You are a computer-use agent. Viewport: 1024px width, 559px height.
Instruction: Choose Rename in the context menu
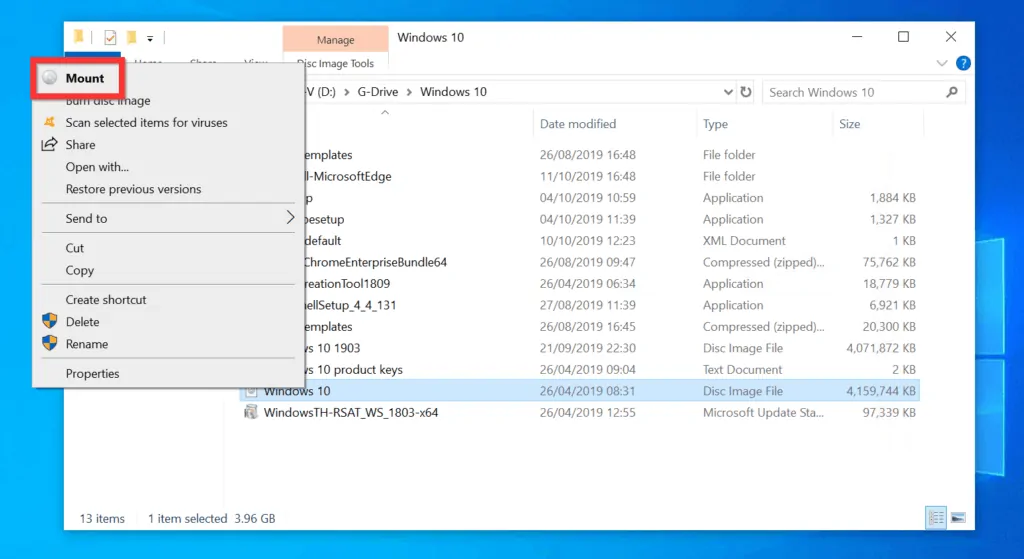pos(87,344)
